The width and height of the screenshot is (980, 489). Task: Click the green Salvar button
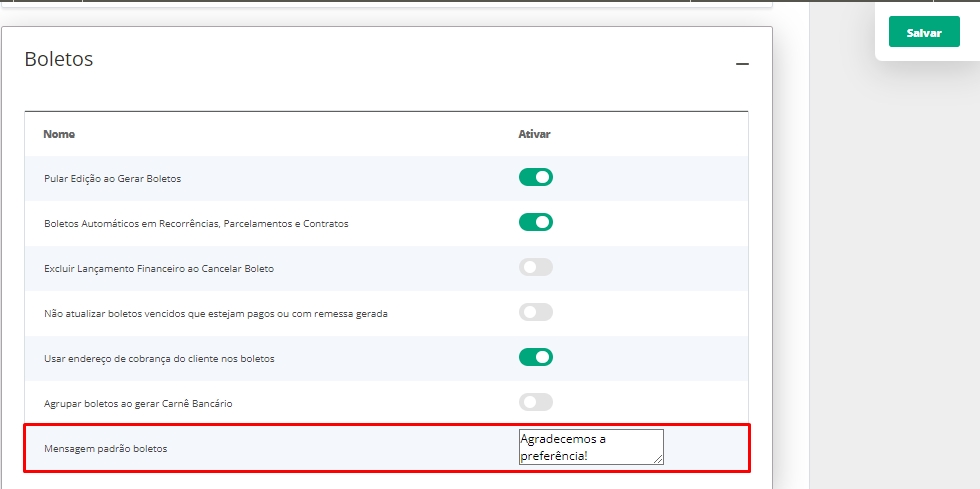click(923, 33)
